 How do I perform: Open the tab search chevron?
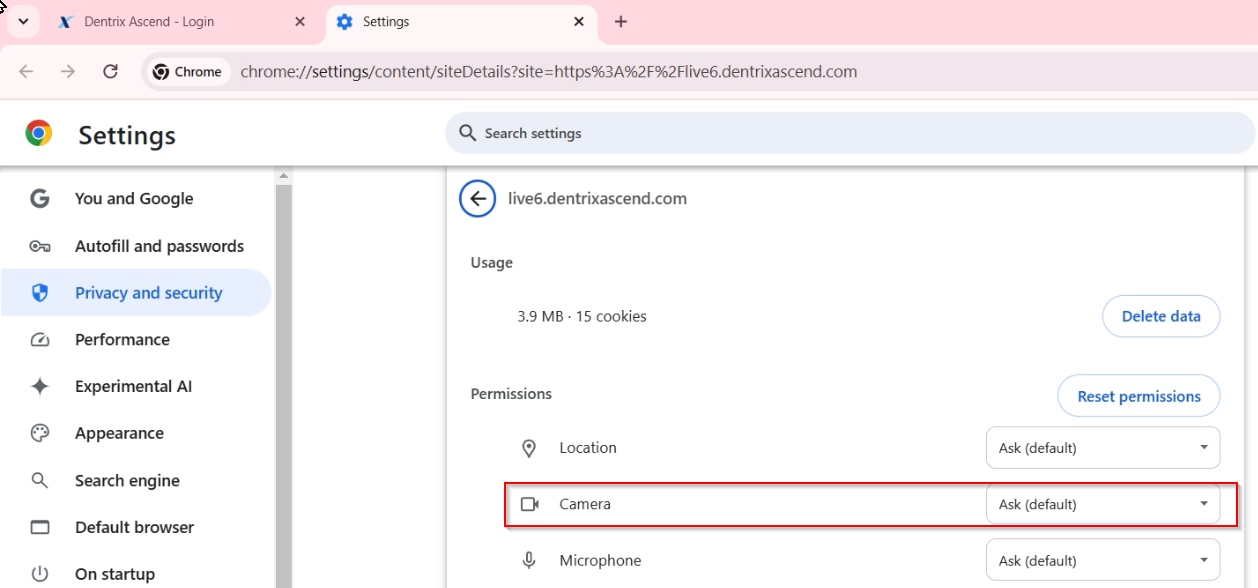point(23,21)
